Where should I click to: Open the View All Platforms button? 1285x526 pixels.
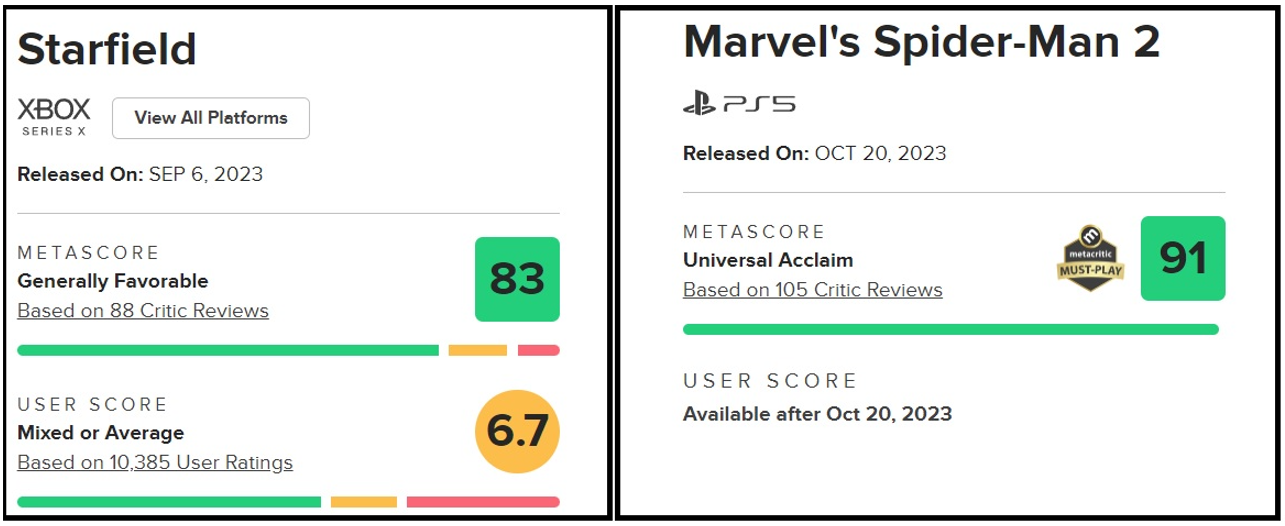click(211, 118)
